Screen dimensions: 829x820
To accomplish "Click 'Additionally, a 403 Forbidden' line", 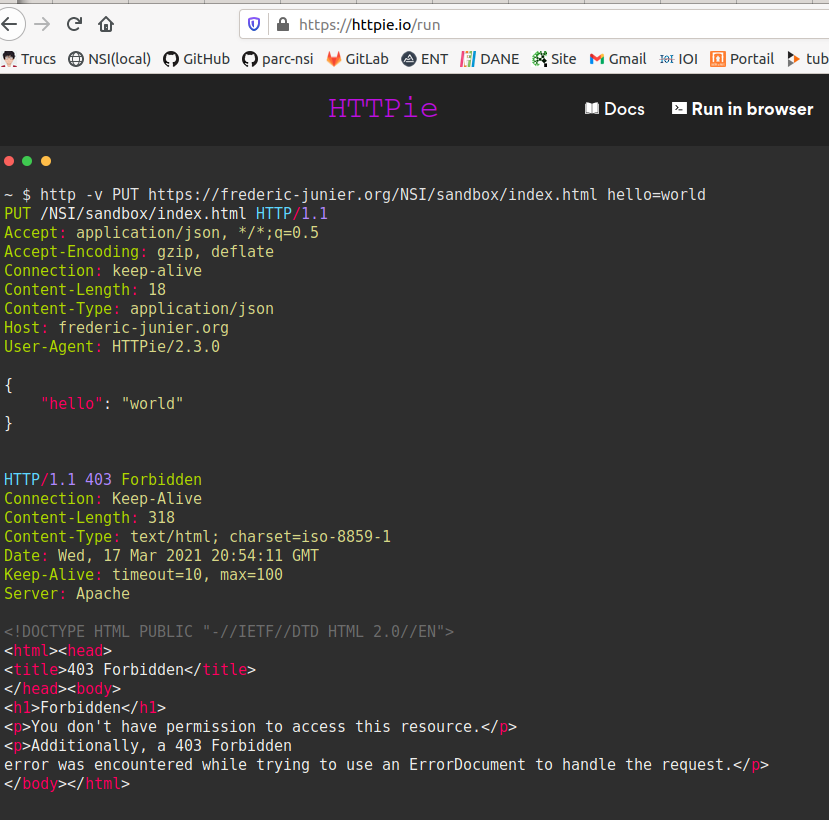I will (148, 746).
